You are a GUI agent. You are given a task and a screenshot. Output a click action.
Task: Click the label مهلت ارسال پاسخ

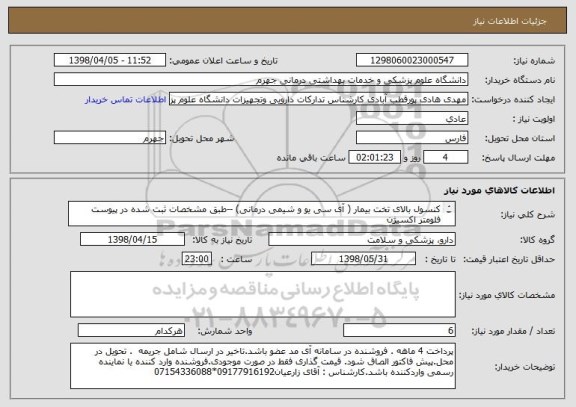pos(518,158)
